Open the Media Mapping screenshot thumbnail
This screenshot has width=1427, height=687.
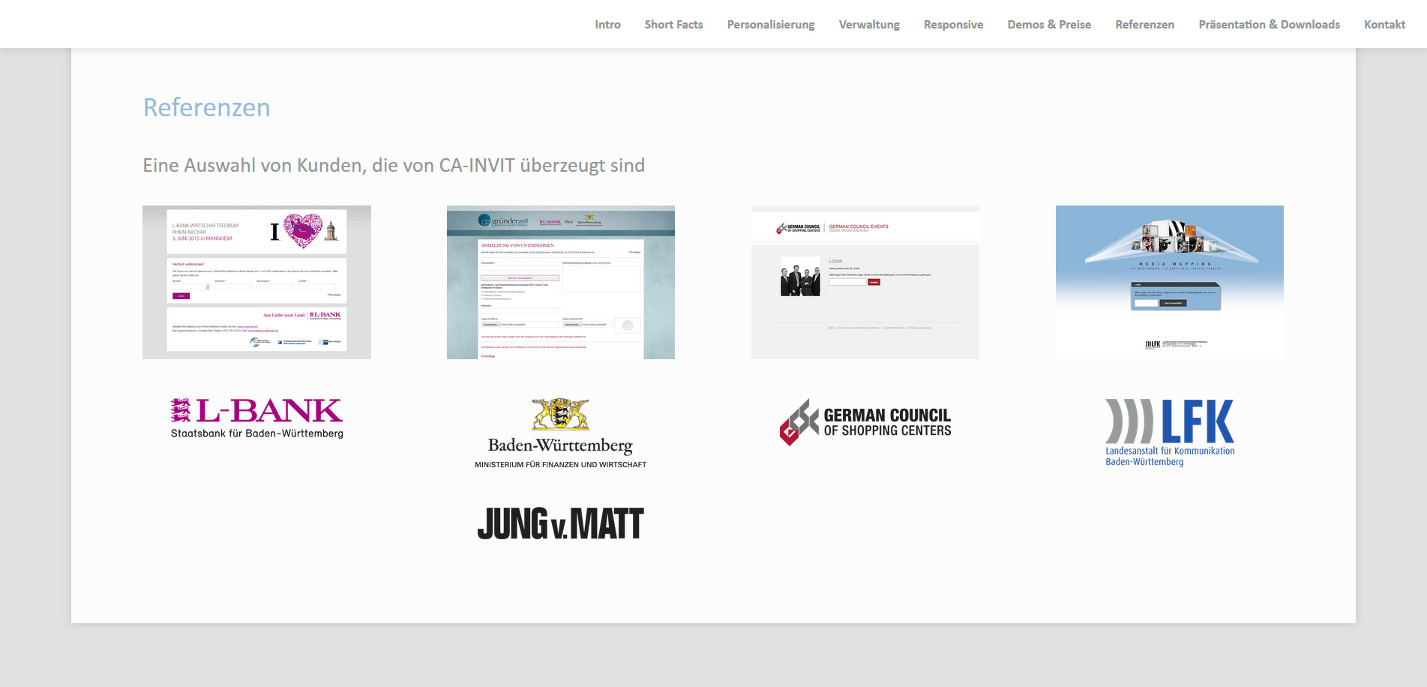(x=1170, y=282)
